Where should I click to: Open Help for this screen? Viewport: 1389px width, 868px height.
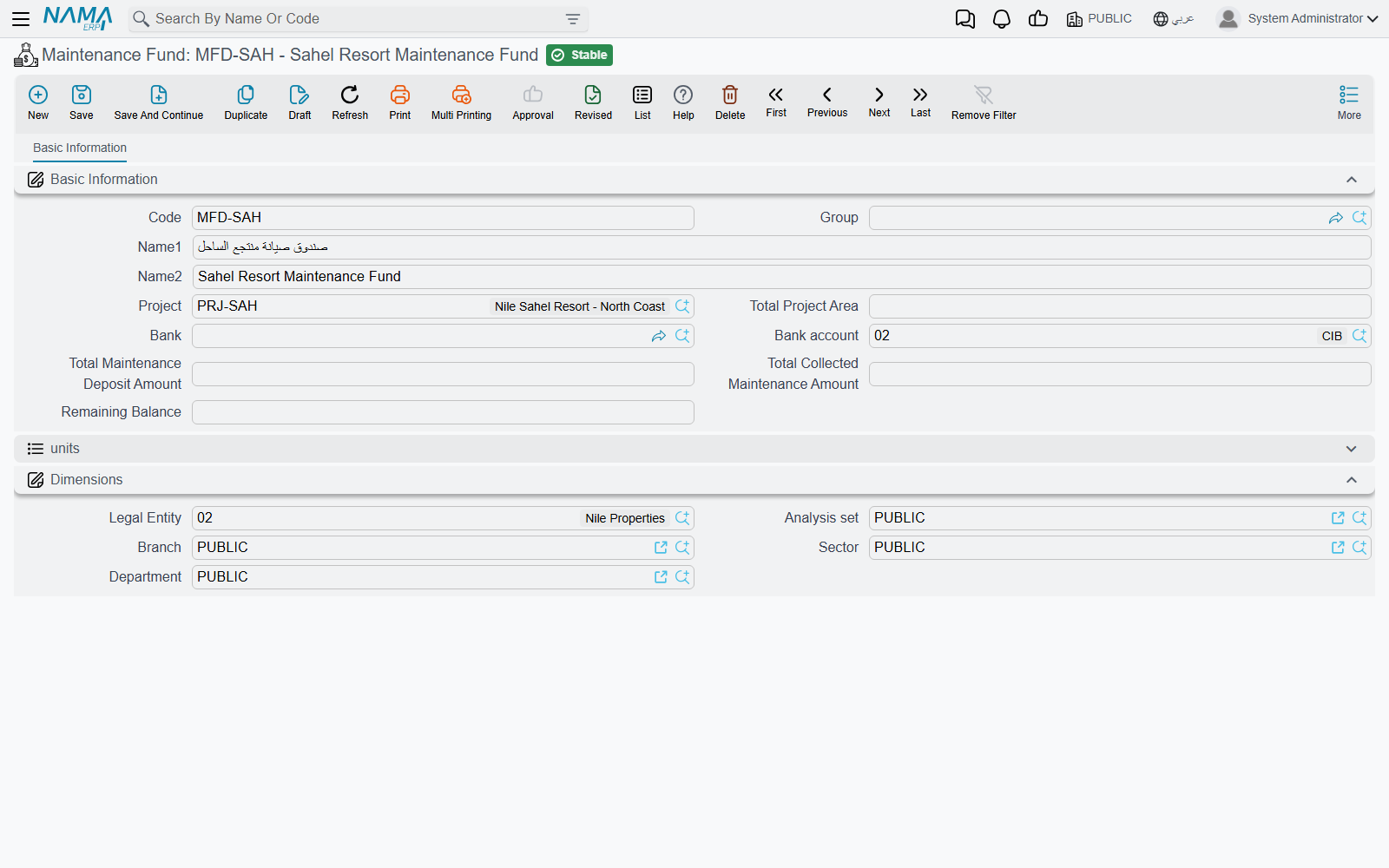pos(683,102)
